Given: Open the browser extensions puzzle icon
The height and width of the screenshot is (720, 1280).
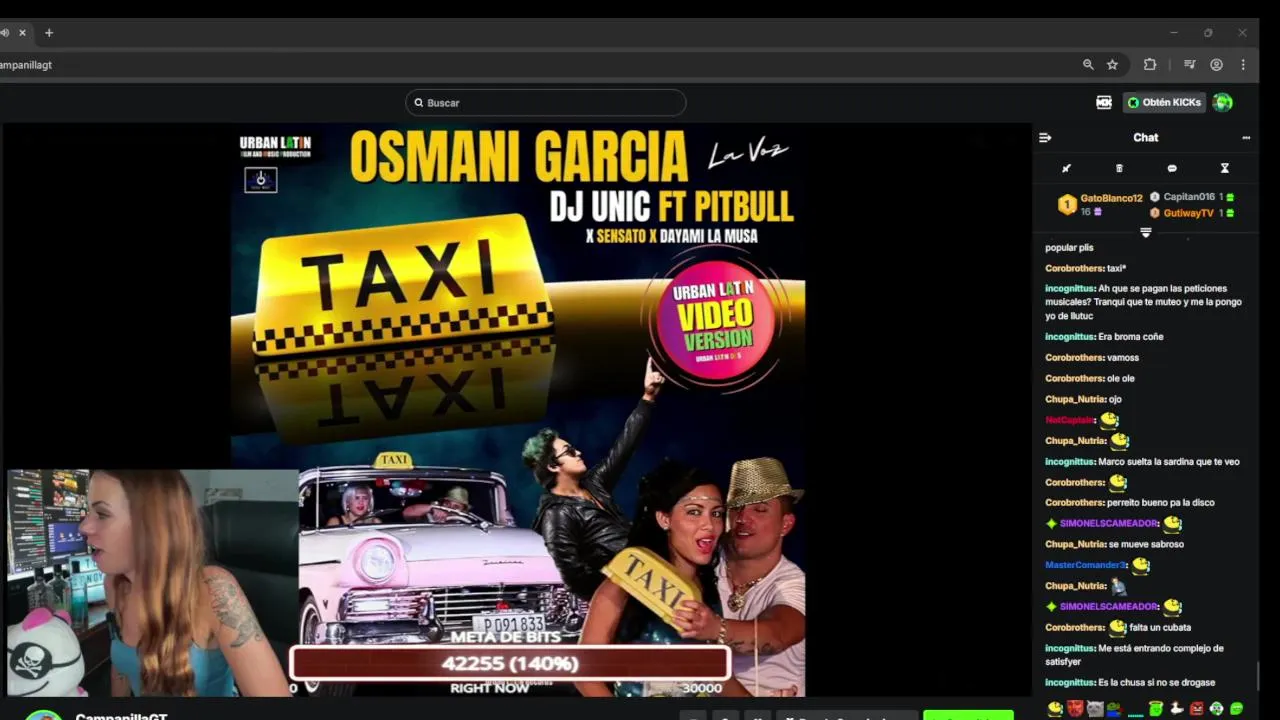Looking at the screenshot, I should [1150, 65].
